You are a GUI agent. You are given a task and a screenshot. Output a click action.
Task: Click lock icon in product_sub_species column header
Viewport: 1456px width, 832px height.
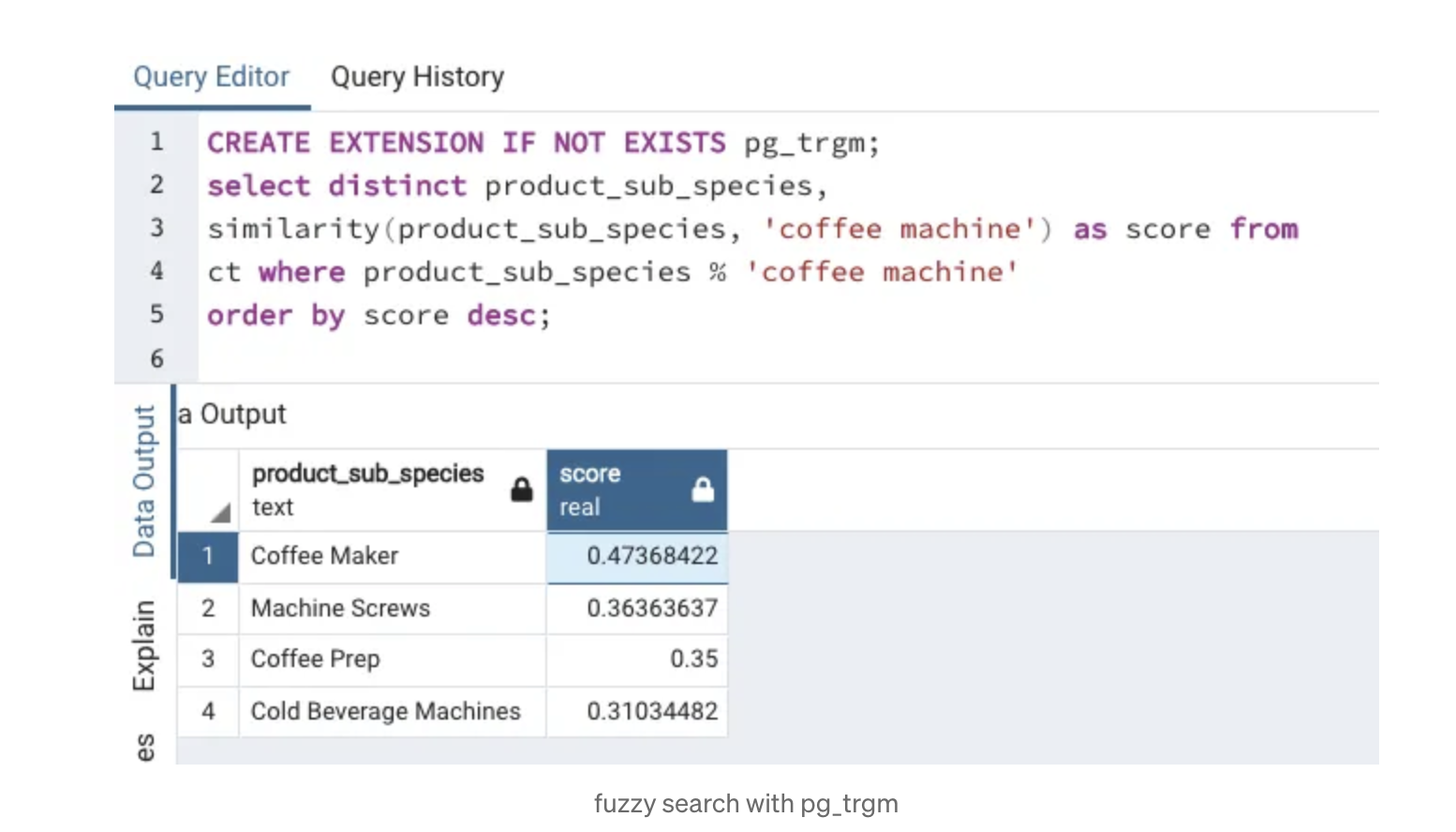tap(522, 489)
